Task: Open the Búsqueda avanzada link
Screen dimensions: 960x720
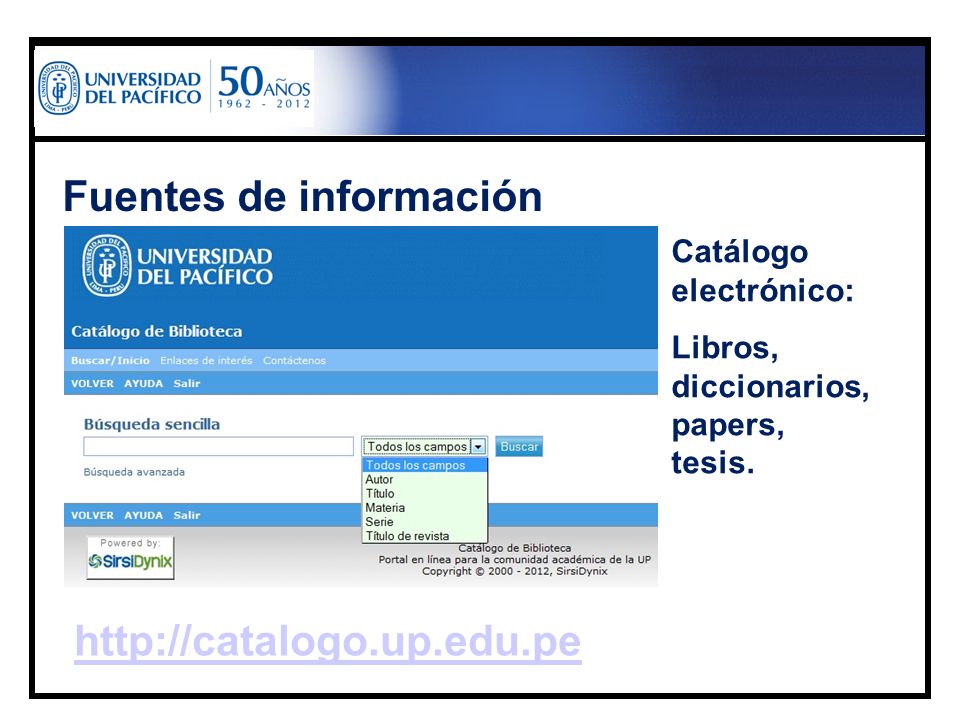Action: [134, 472]
